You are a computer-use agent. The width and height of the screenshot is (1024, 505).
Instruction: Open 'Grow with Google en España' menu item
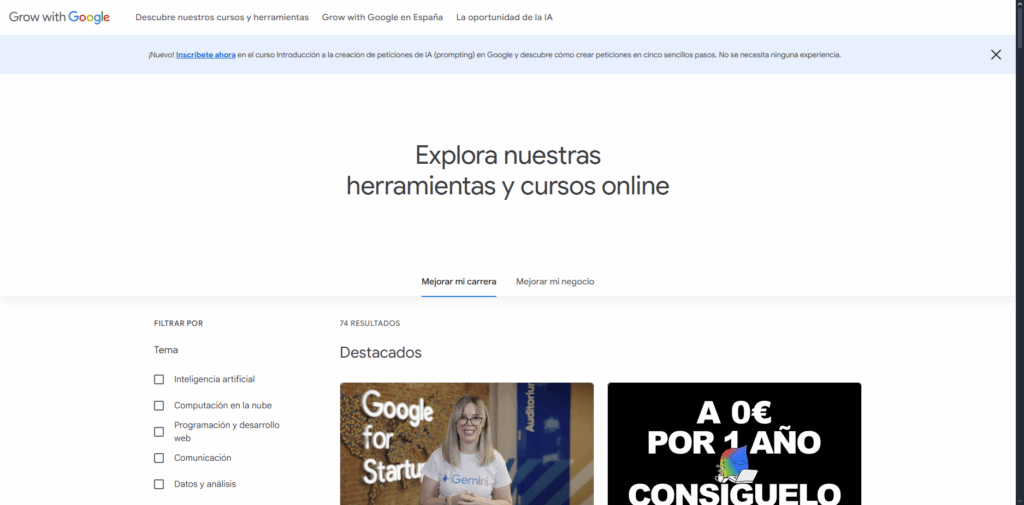pos(382,18)
